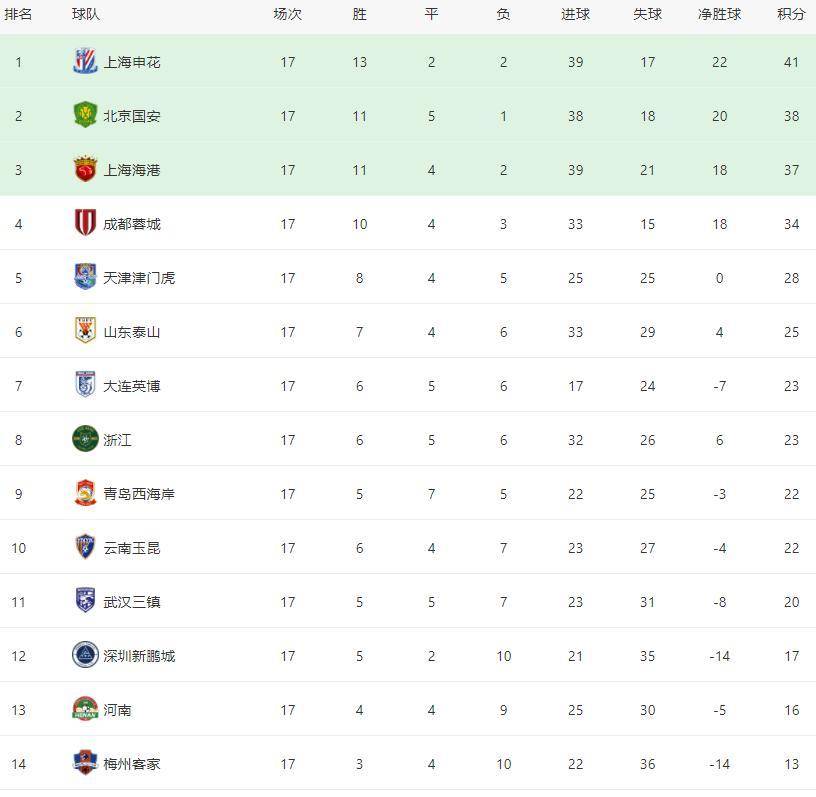This screenshot has width=816, height=797.
Task: Click the Beijing Guoan (北京国安) team badge
Action: point(85,116)
